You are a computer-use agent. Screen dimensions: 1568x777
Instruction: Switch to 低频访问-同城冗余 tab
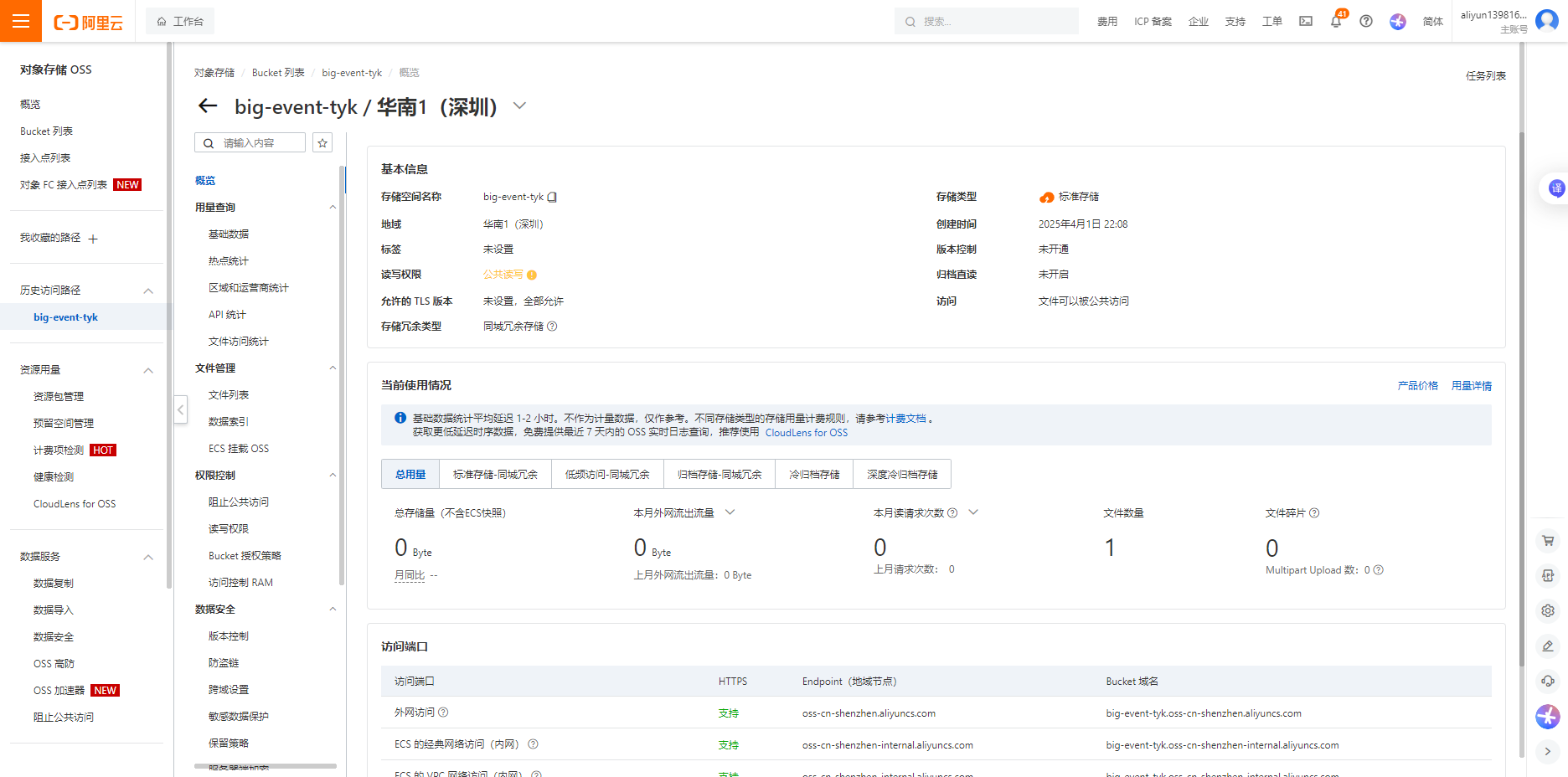pos(607,474)
